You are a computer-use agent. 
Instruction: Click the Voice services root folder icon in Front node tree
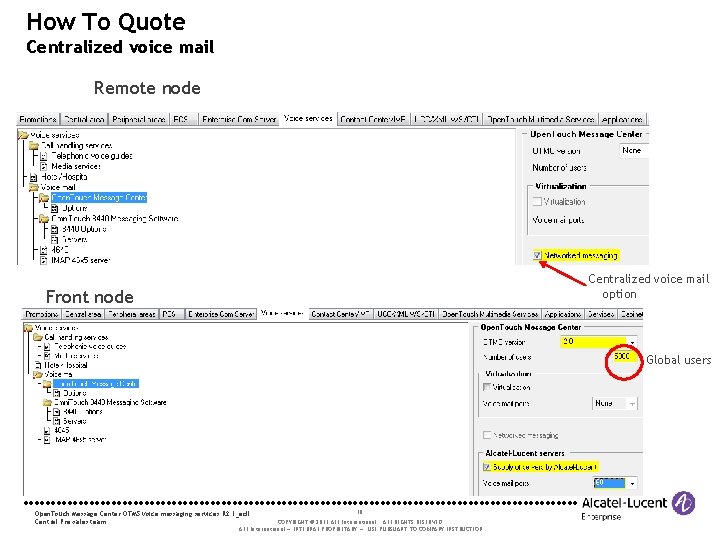(x=28, y=328)
